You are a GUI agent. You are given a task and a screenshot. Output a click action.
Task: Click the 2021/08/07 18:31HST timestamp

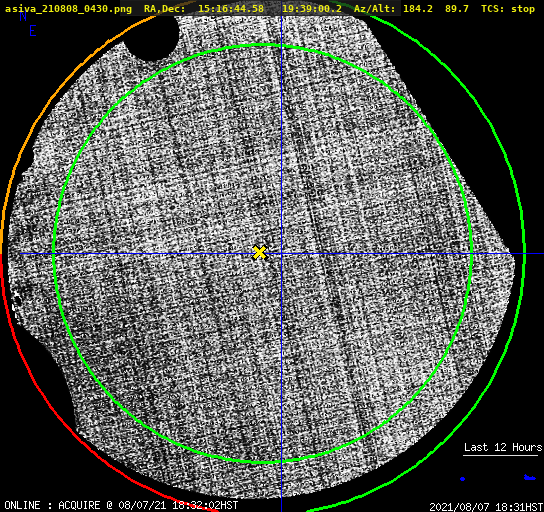486,507
